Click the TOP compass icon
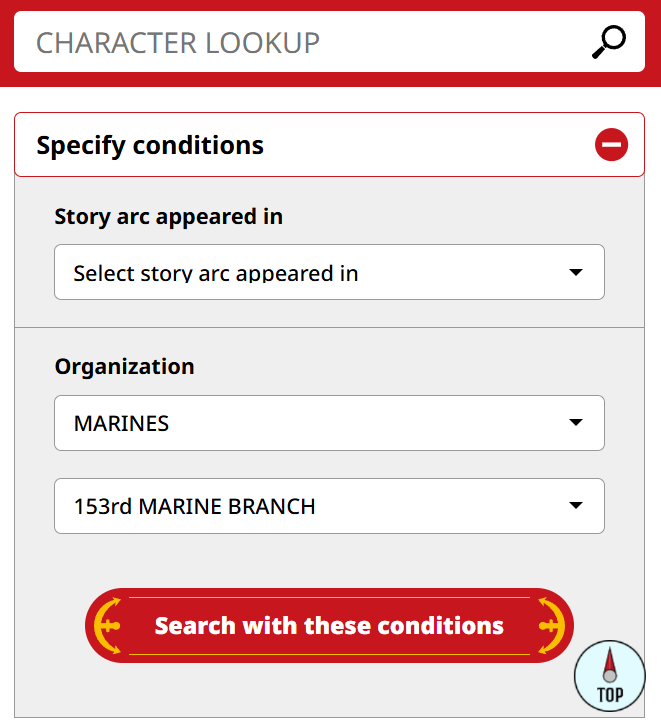Viewport: 661px width, 728px height. point(610,676)
